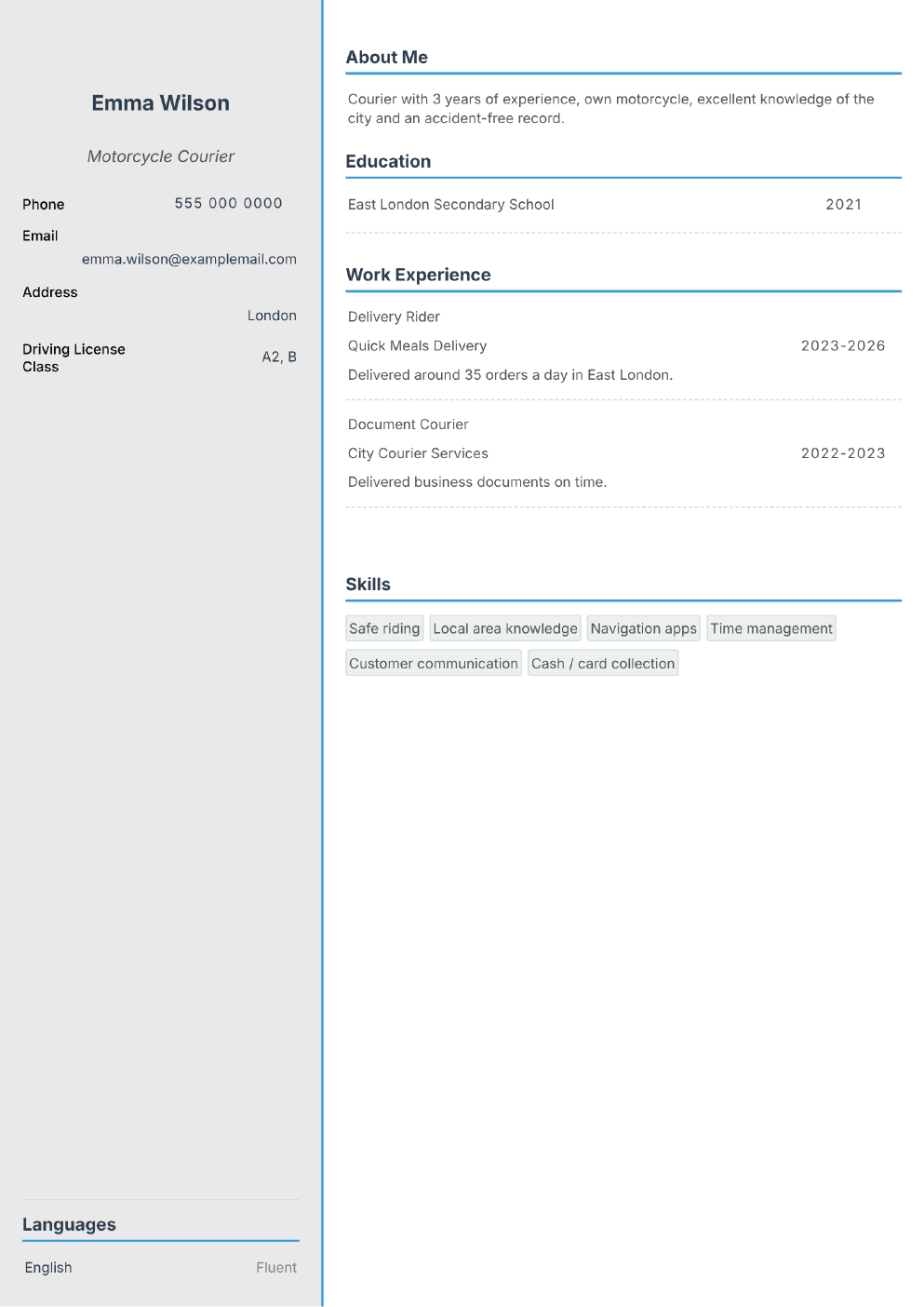Select the Time management skill tag
Image resolution: width=924 pixels, height=1307 pixels.
click(x=771, y=628)
